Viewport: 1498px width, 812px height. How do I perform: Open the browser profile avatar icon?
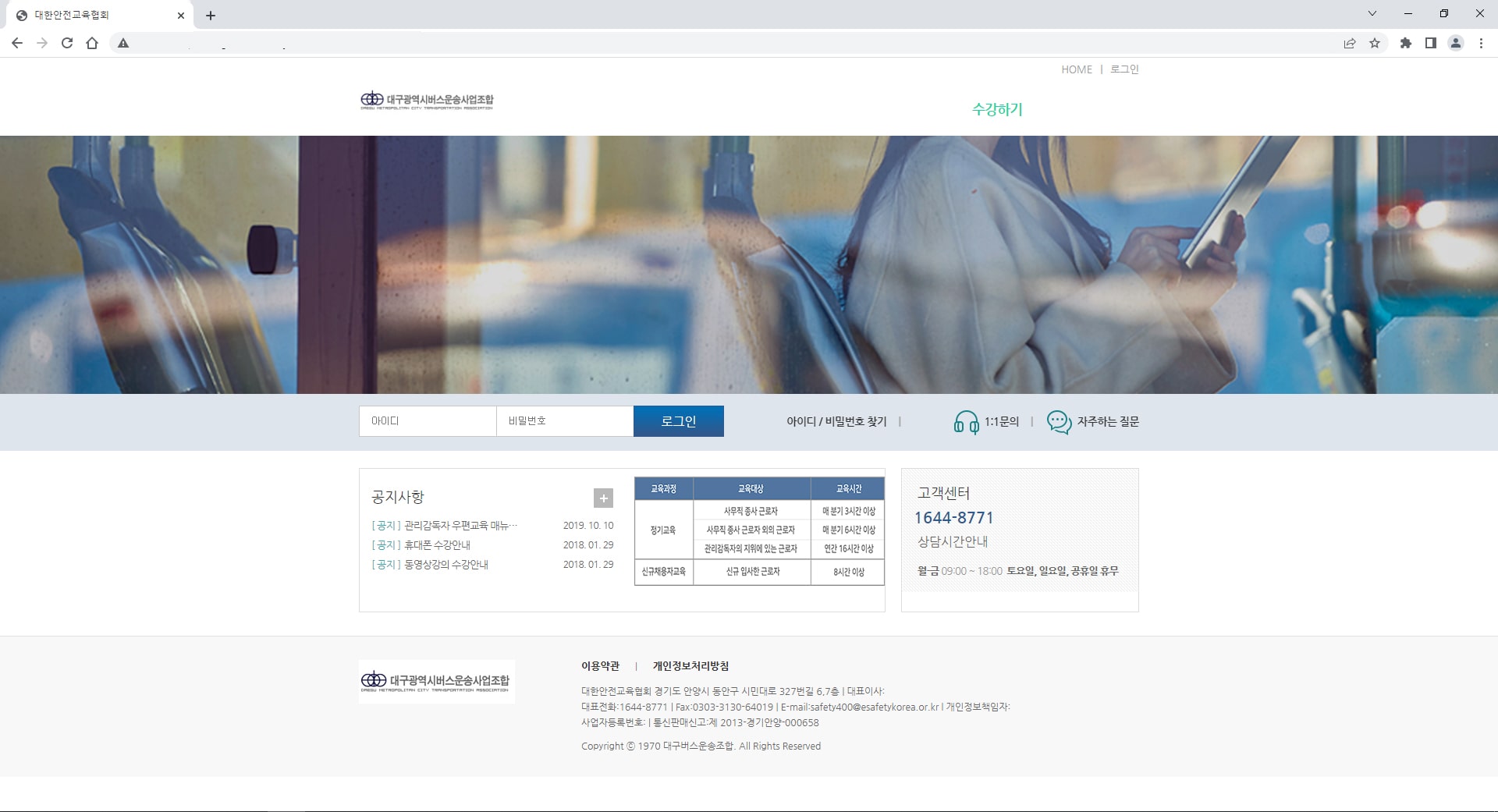tap(1455, 44)
